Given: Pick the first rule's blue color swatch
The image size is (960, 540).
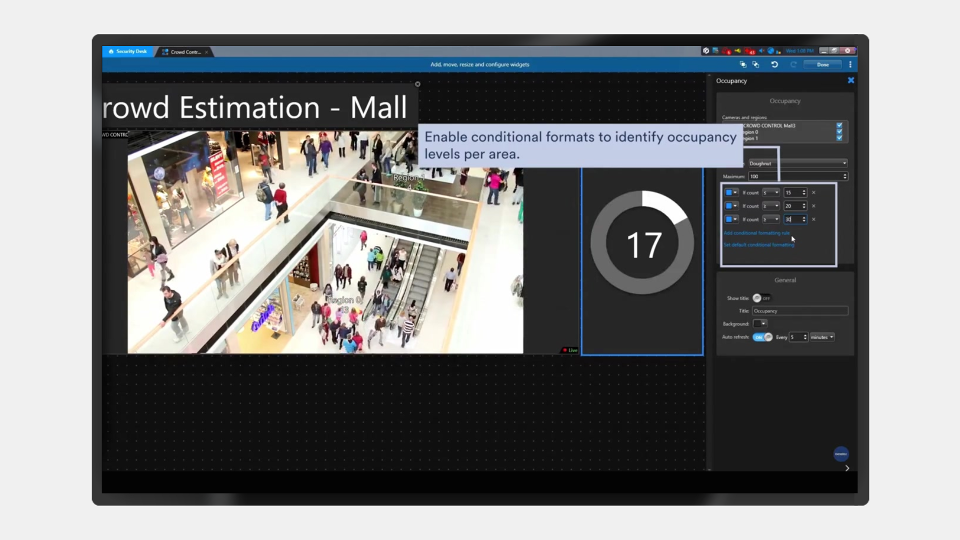Looking at the screenshot, I should [x=732, y=192].
